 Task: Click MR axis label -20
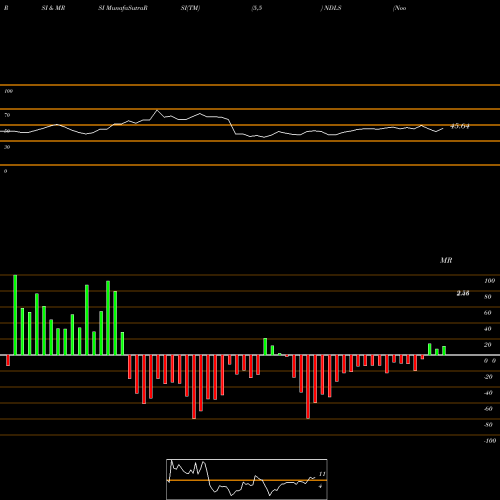coord(488,377)
